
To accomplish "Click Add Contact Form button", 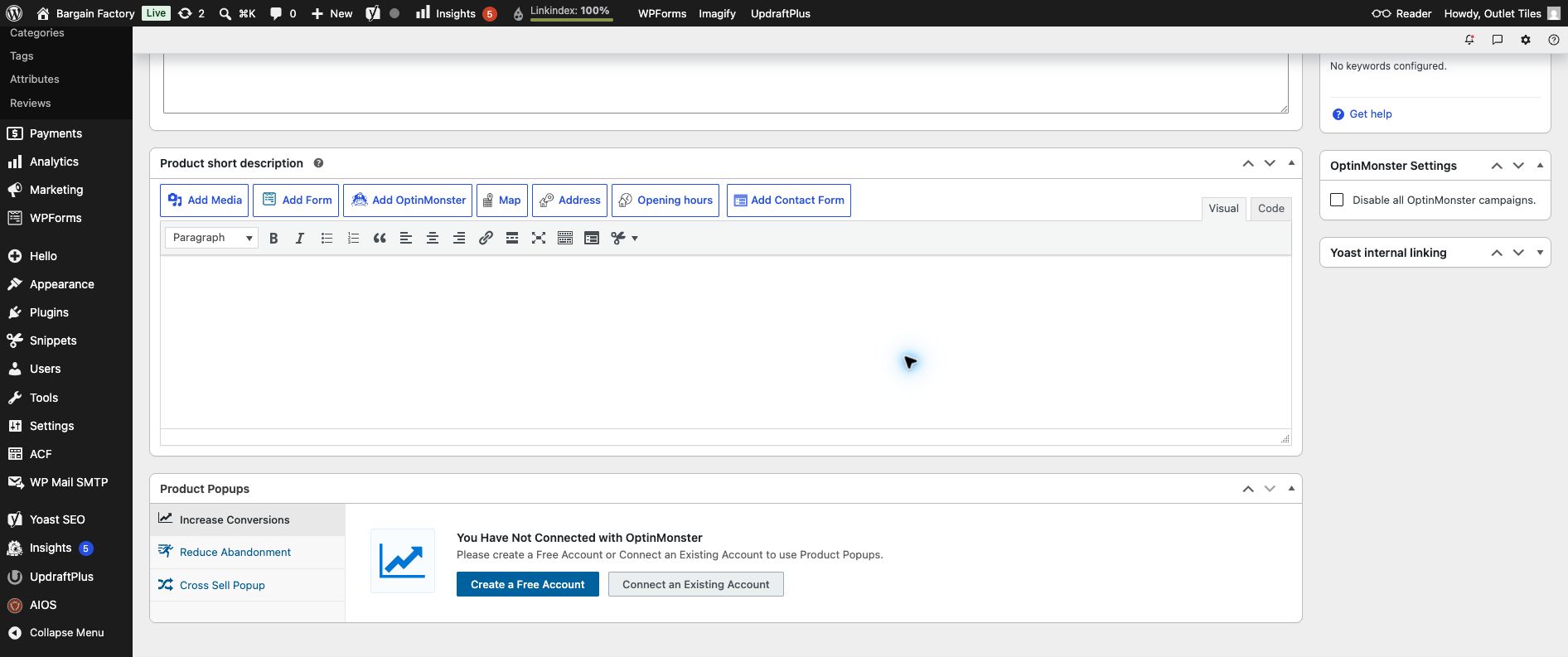I will [x=789, y=200].
